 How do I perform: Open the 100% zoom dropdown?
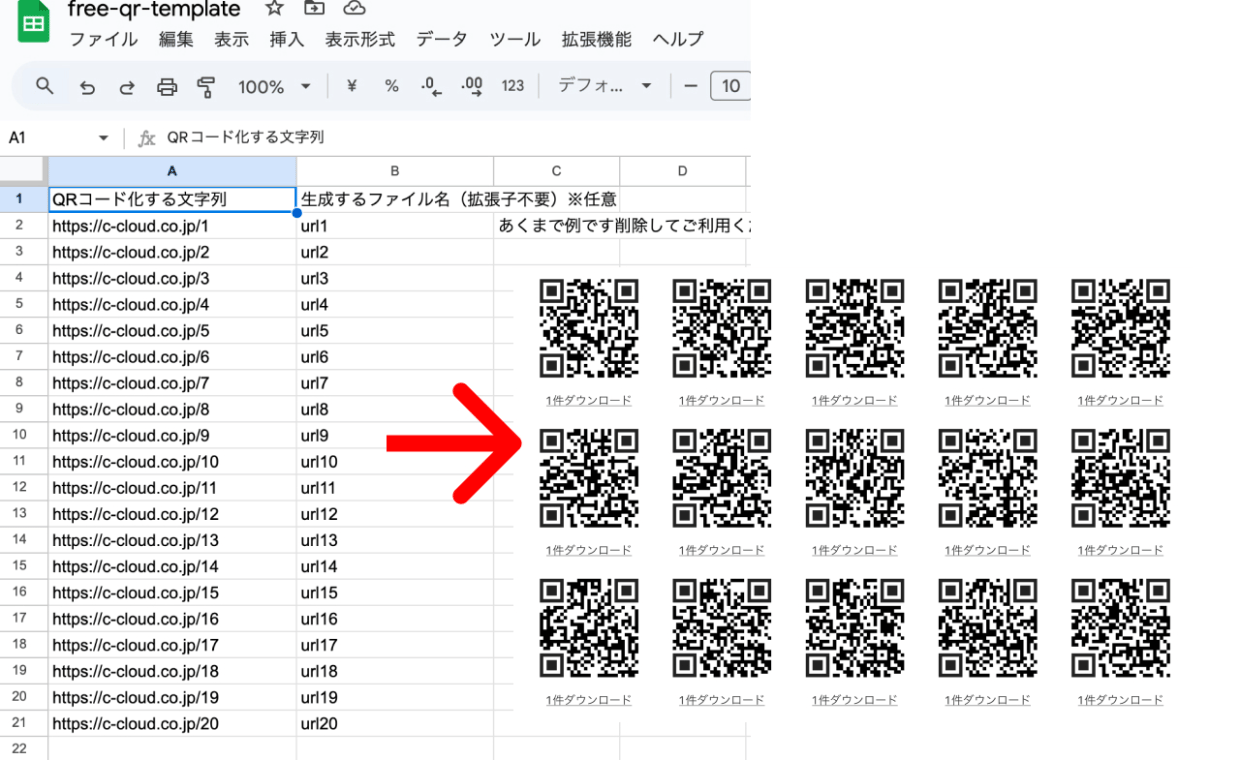274,87
